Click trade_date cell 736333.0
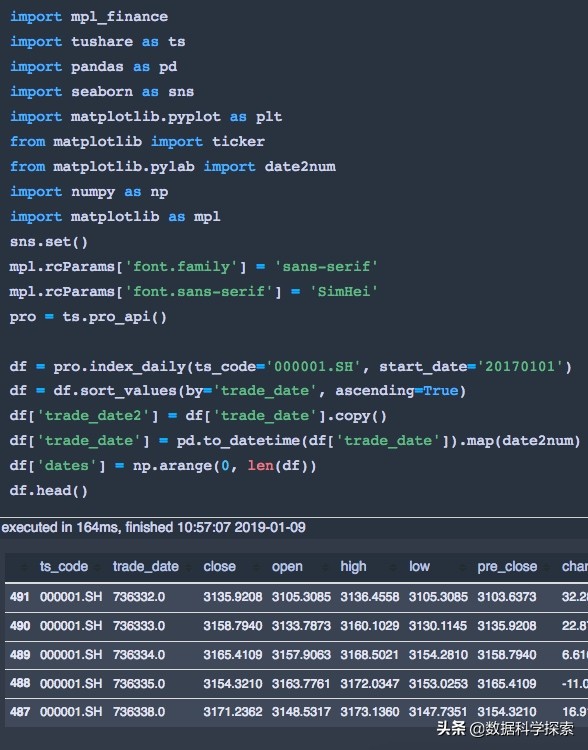588x750 pixels. click(x=139, y=626)
